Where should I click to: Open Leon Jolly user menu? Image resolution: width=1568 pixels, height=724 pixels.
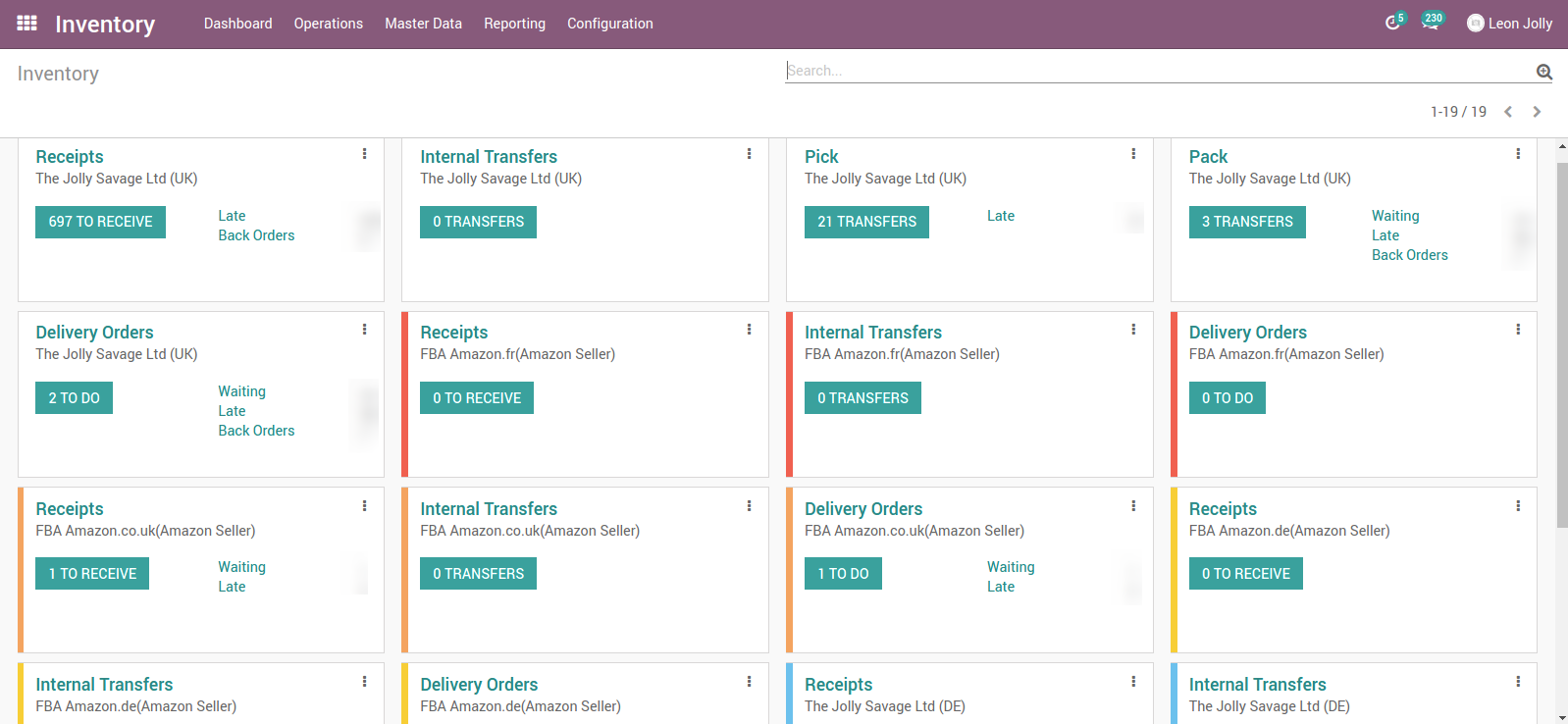(1509, 24)
